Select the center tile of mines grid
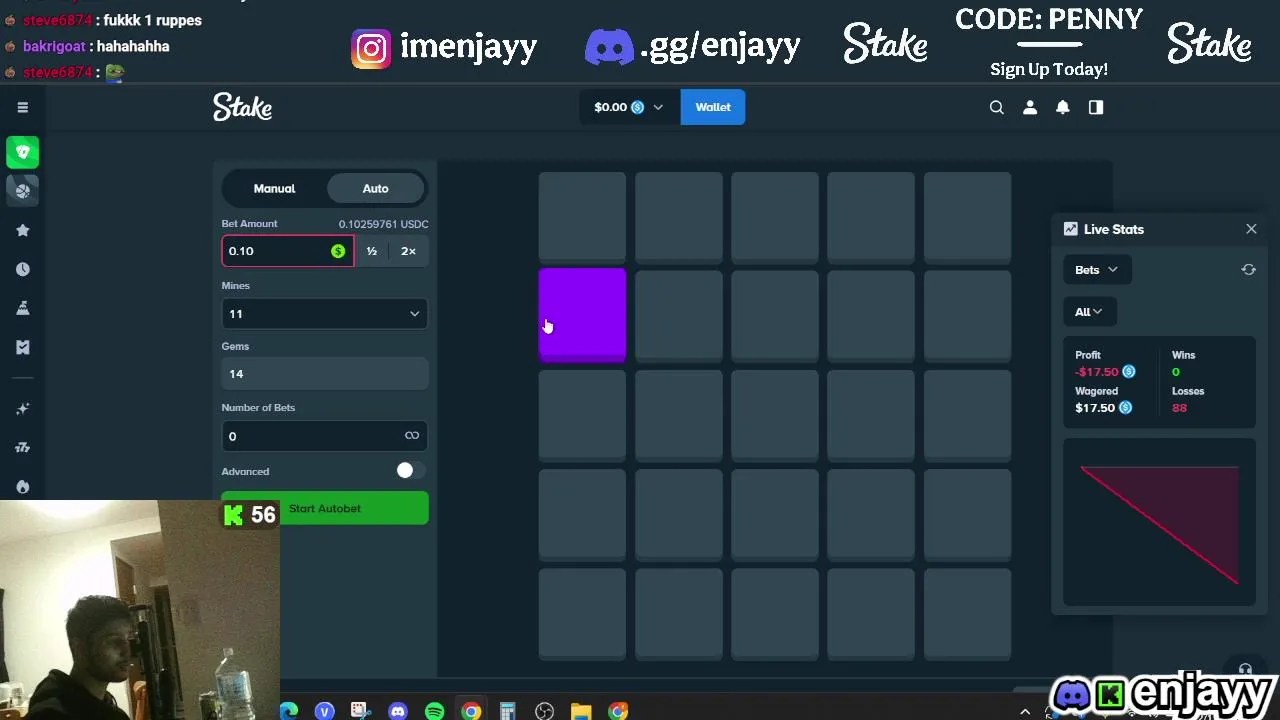Viewport: 1280px width, 720px height. click(775, 415)
